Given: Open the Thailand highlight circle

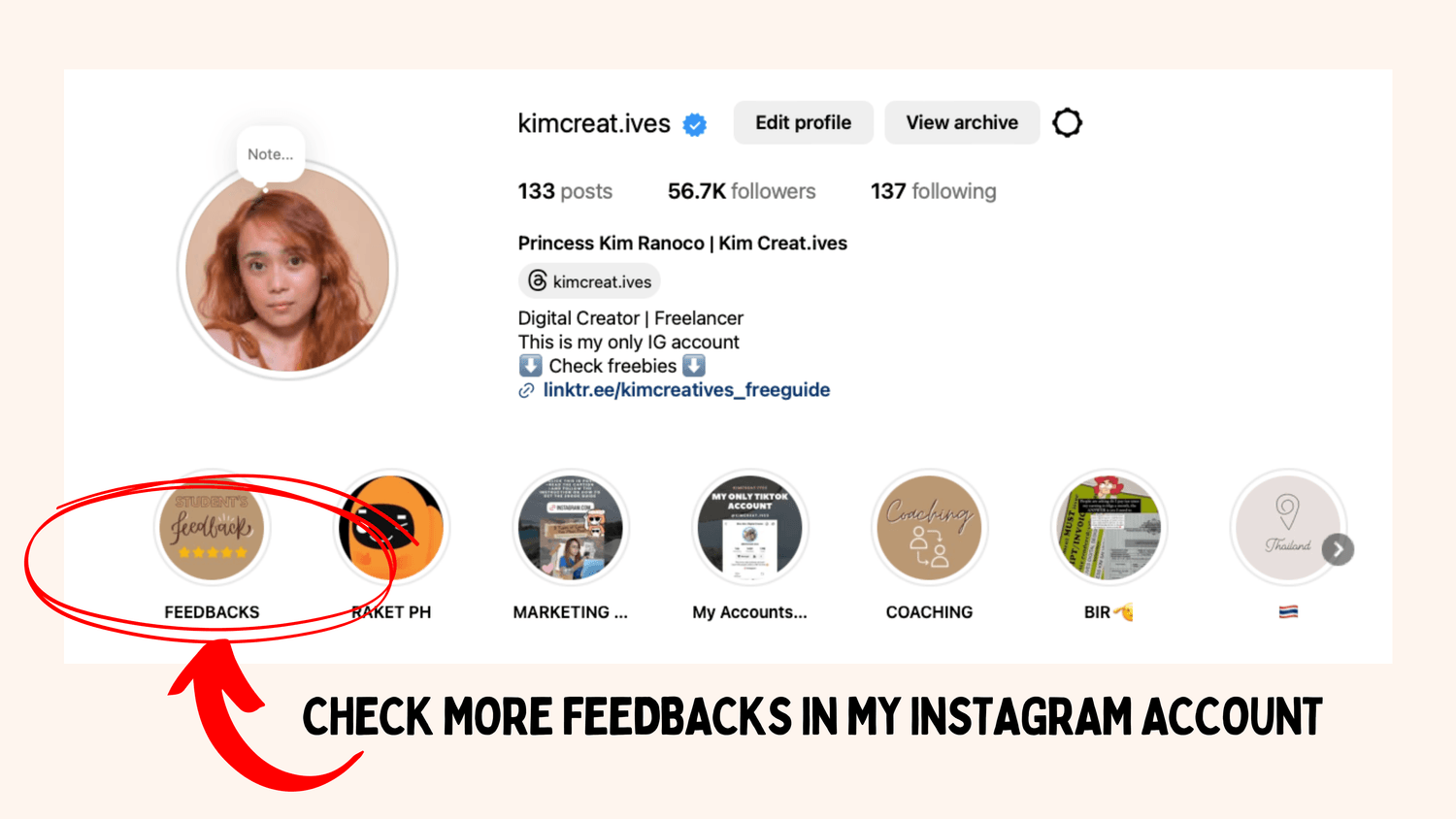Looking at the screenshot, I should pyautogui.click(x=1287, y=527).
